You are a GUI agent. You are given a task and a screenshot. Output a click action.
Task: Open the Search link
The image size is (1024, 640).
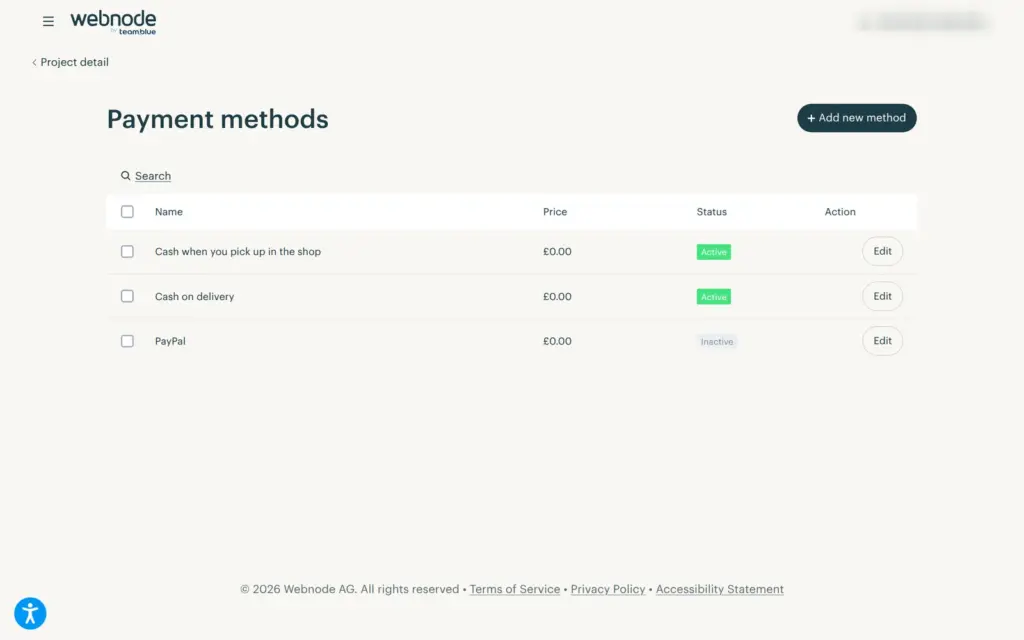(153, 176)
